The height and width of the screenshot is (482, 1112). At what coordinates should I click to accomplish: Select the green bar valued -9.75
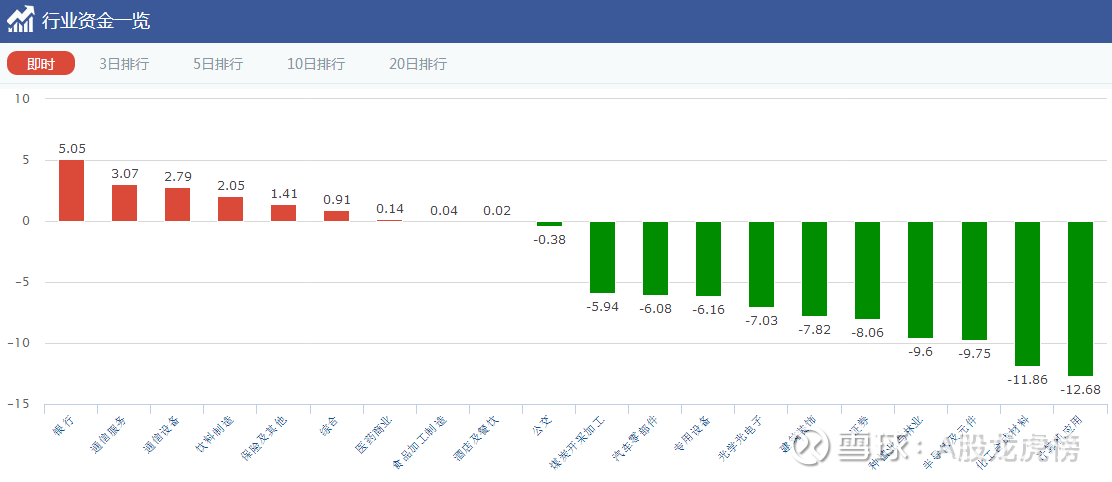[x=974, y=281]
